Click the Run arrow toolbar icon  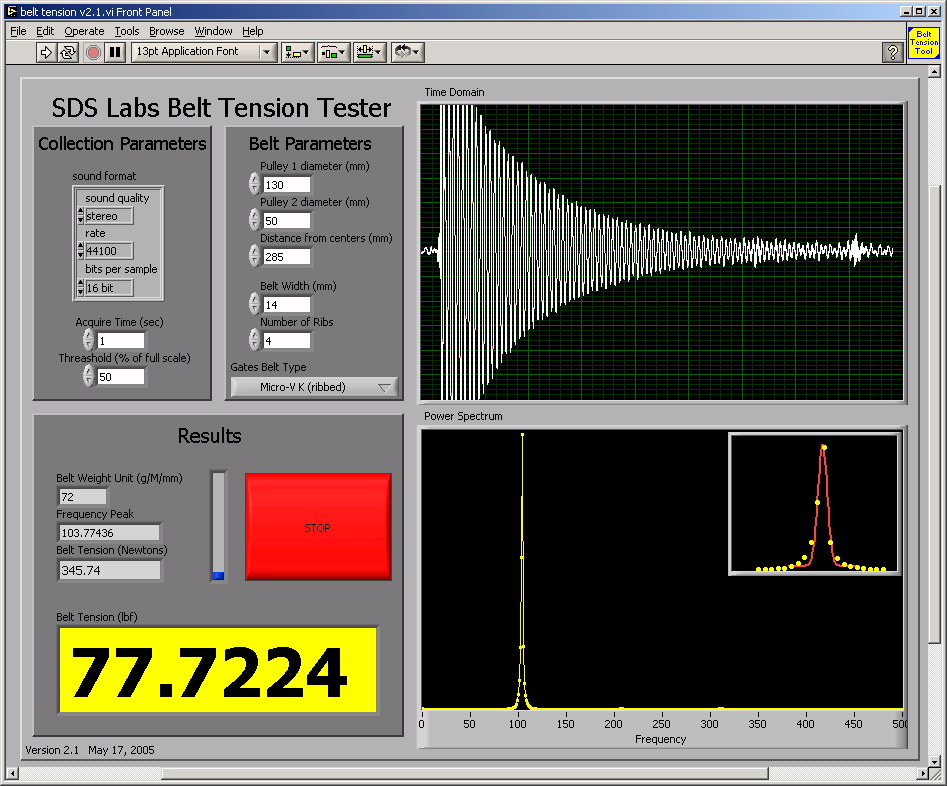[x=46, y=52]
